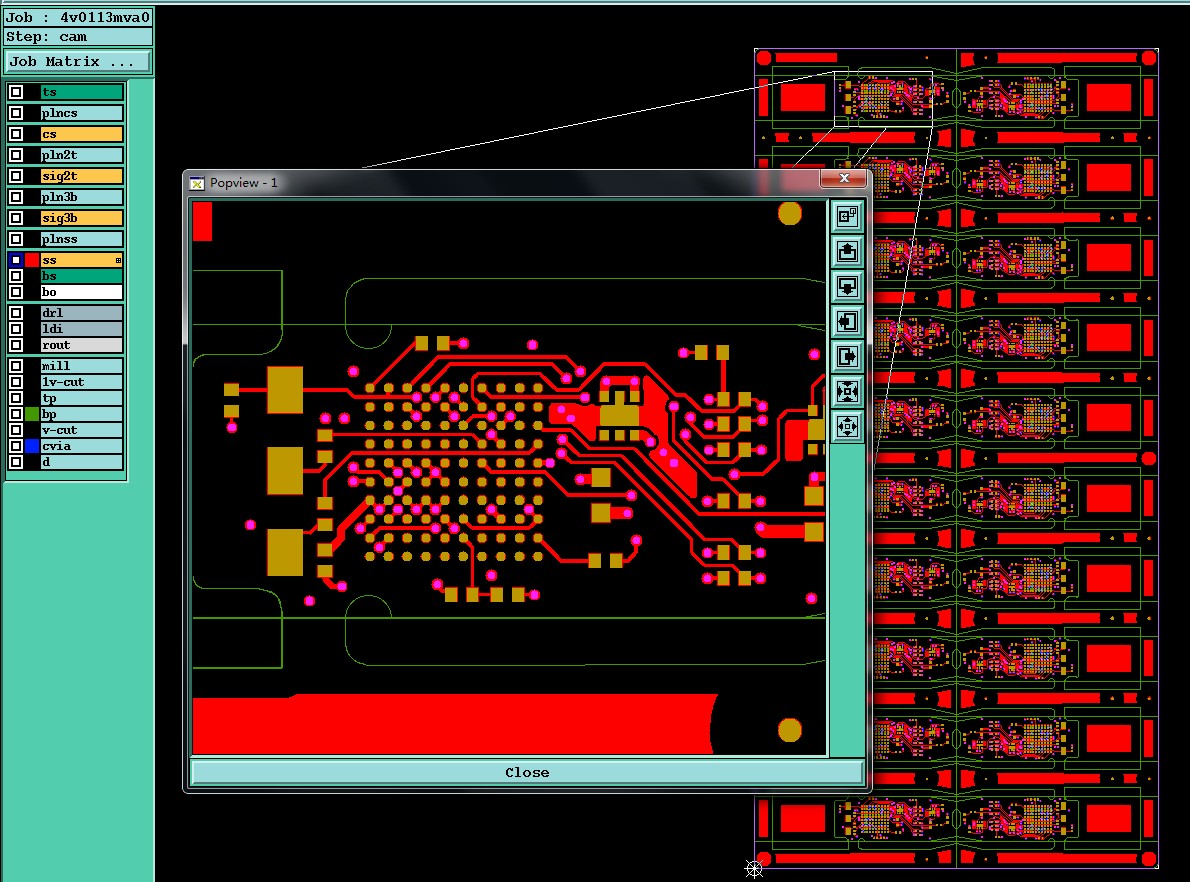Screen dimensions: 1190x882
Task: Toggle the tp layer display checkbox
Action: click(x=16, y=398)
